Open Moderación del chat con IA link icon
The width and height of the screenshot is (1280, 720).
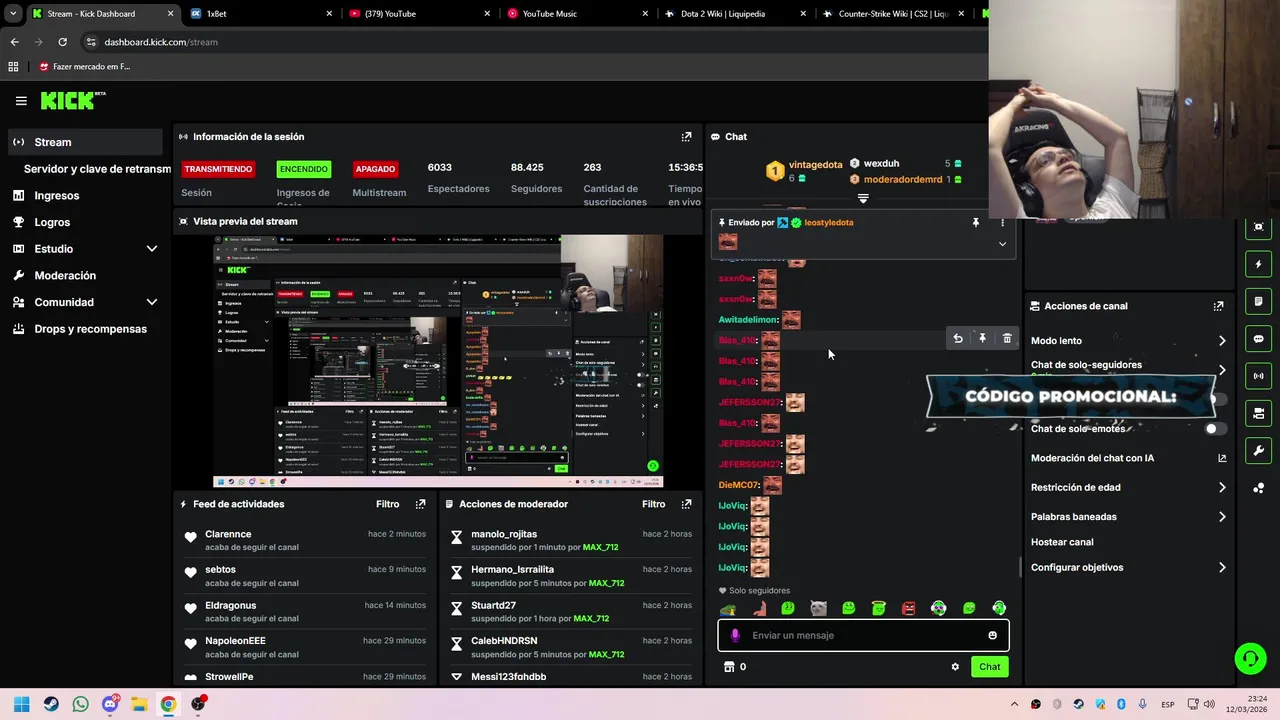tap(1222, 458)
